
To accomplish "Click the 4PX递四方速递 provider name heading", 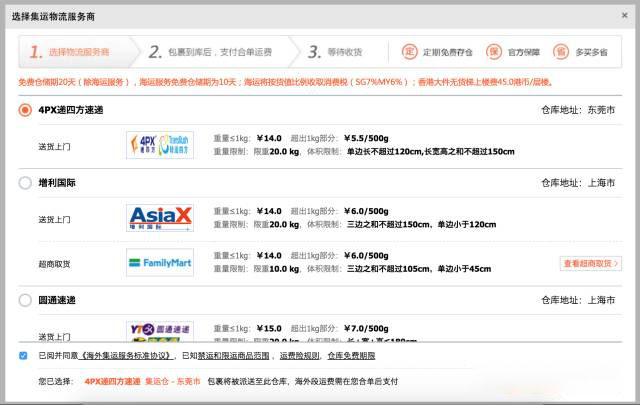I will (x=71, y=110).
